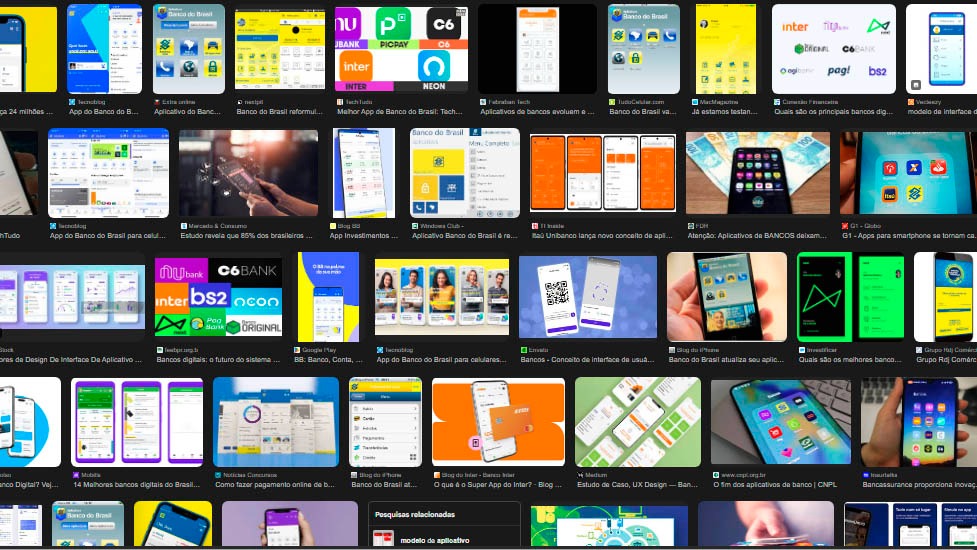Click the nextpit source favicon
Image resolution: width=977 pixels, height=550 pixels.
point(239,102)
